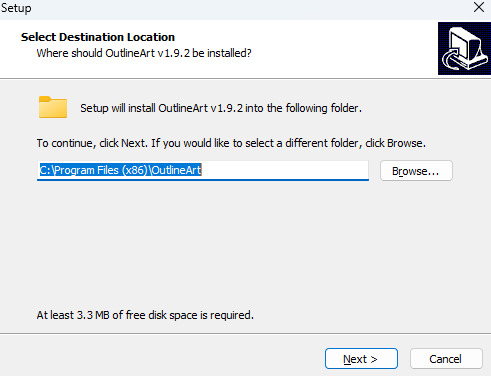Viewport: 491px width, 376px height.
Task: Close the Setup window with X
Action: tap(479, 7)
